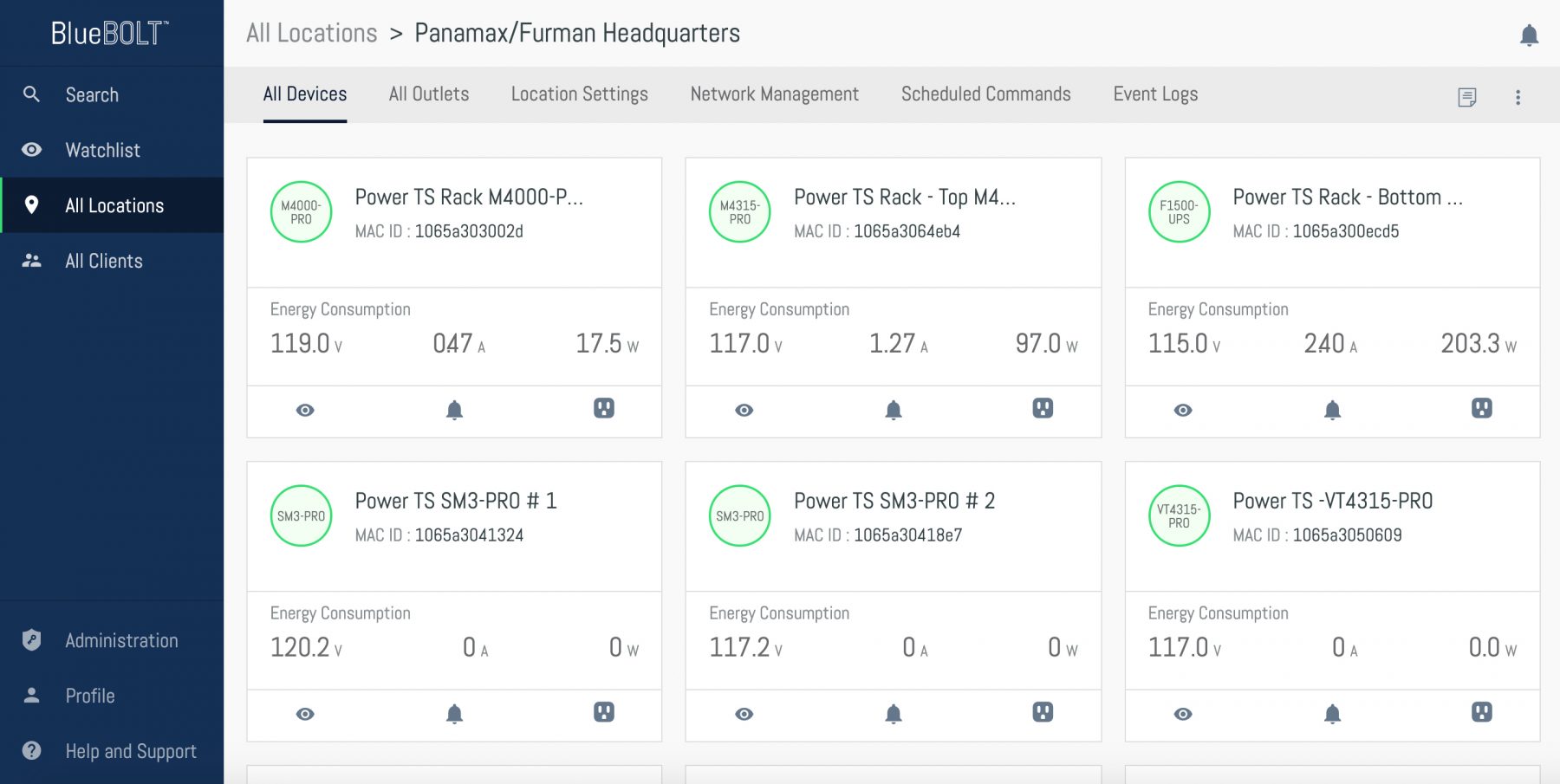The height and width of the screenshot is (784, 1560).
Task: Open Power TS Rack - Bottom device title
Action: 1348,198
